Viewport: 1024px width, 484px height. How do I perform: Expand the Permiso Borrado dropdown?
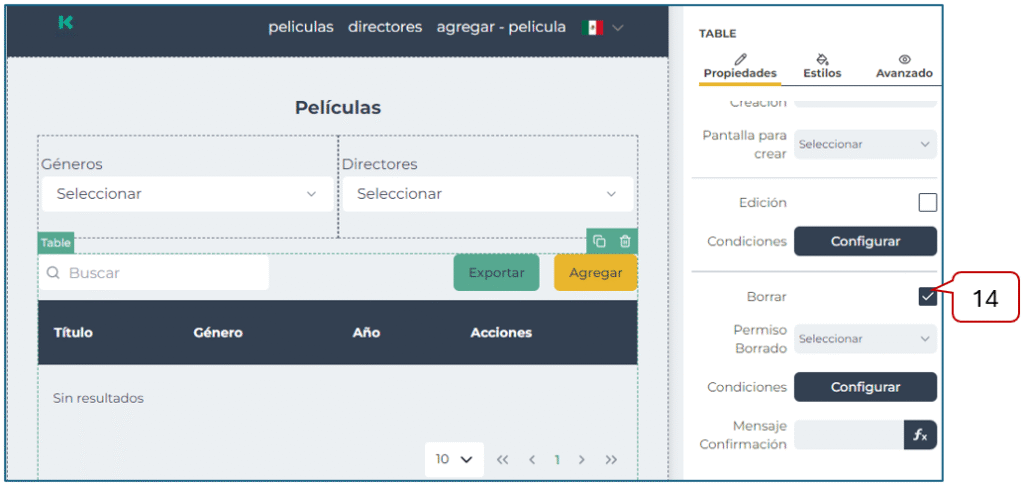coord(865,339)
